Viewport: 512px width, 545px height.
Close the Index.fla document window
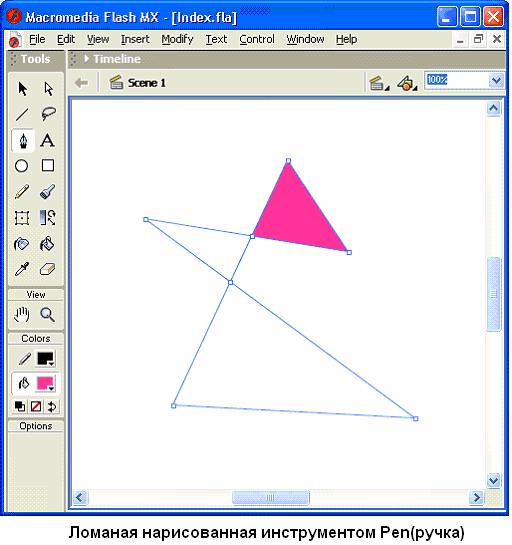click(497, 39)
